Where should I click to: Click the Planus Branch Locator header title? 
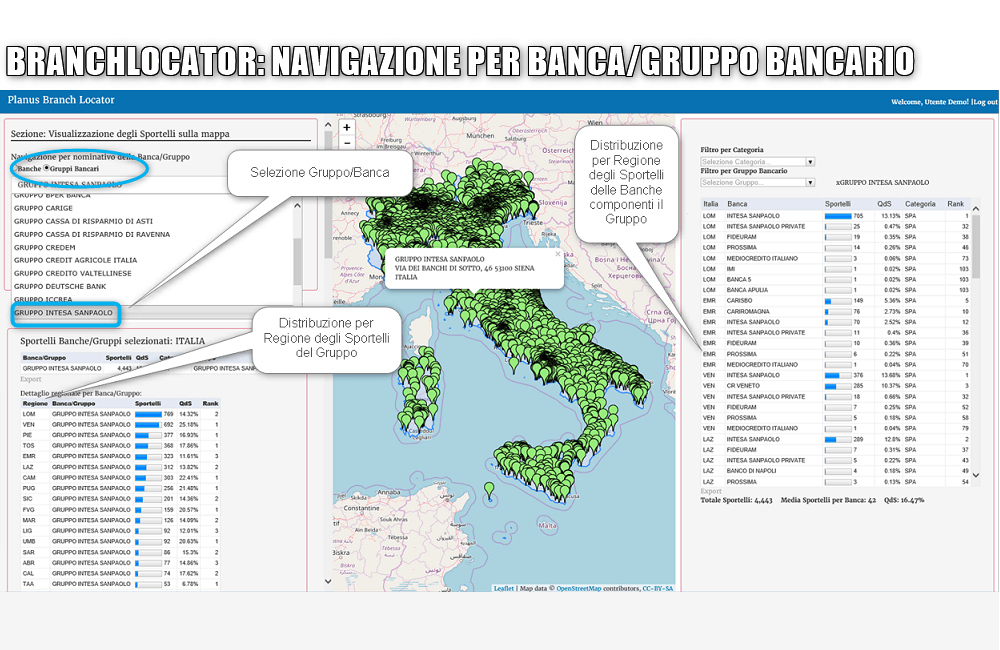[x=61, y=100]
